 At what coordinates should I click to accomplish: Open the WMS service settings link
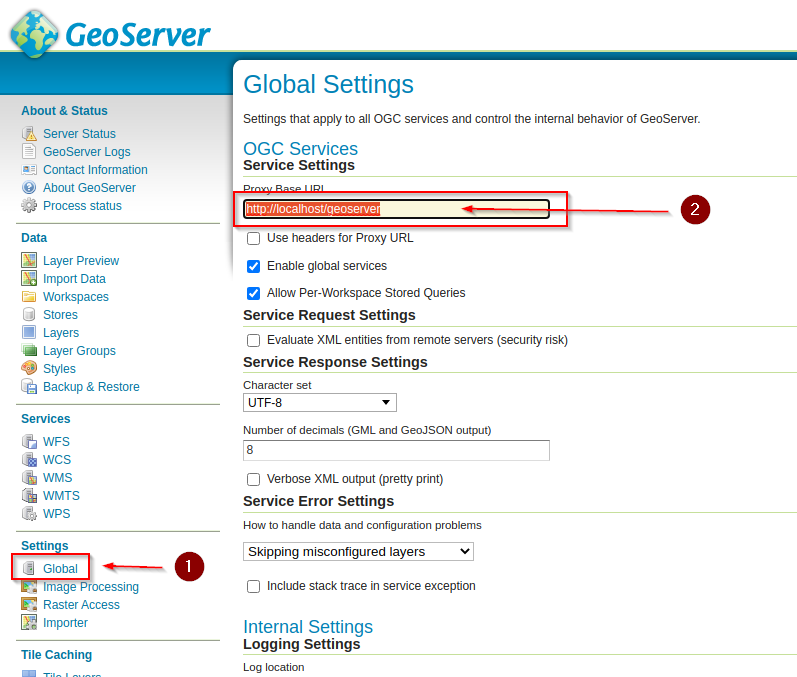[x=57, y=478]
